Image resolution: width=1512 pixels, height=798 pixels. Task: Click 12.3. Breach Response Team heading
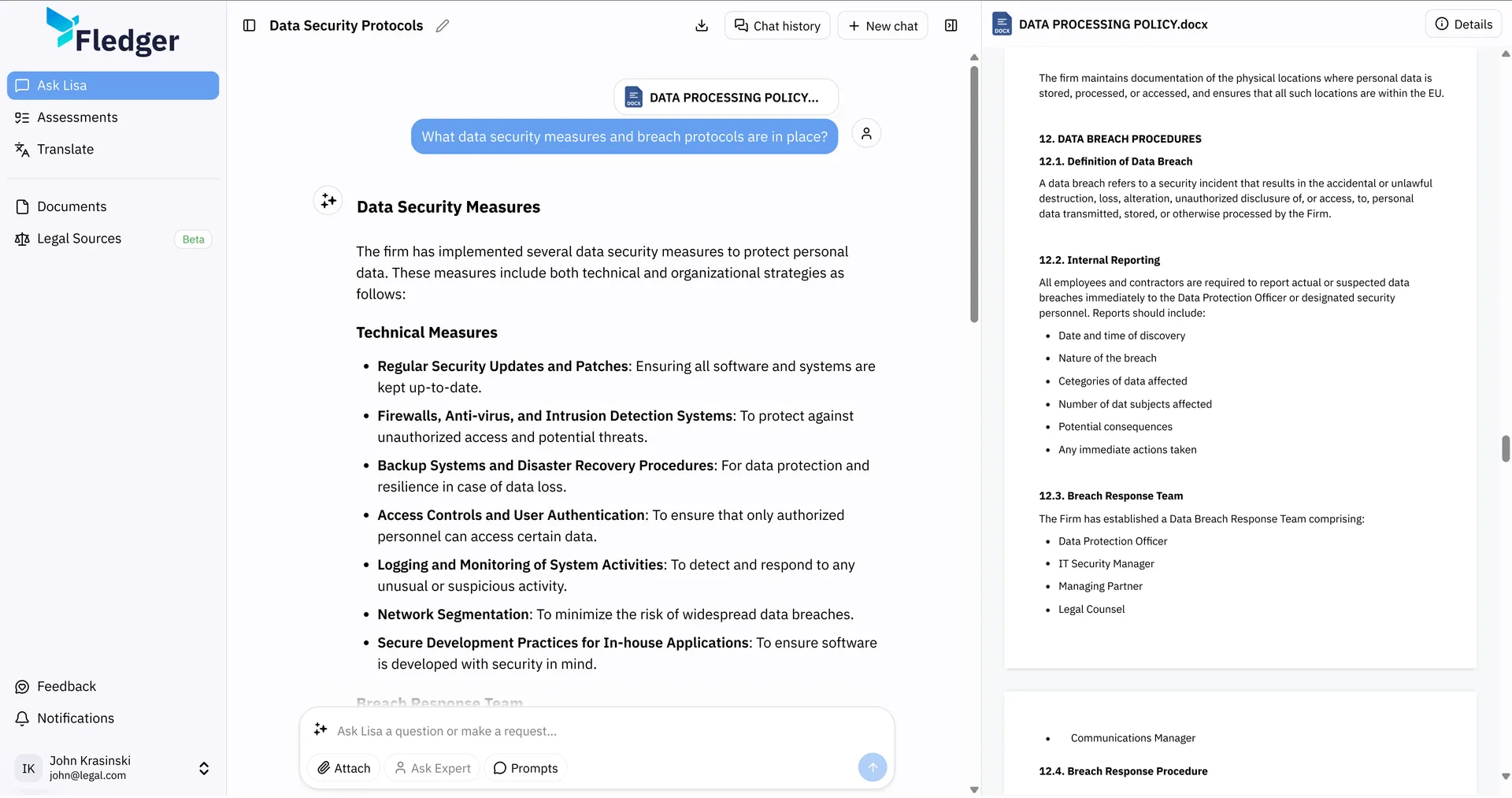1110,496
